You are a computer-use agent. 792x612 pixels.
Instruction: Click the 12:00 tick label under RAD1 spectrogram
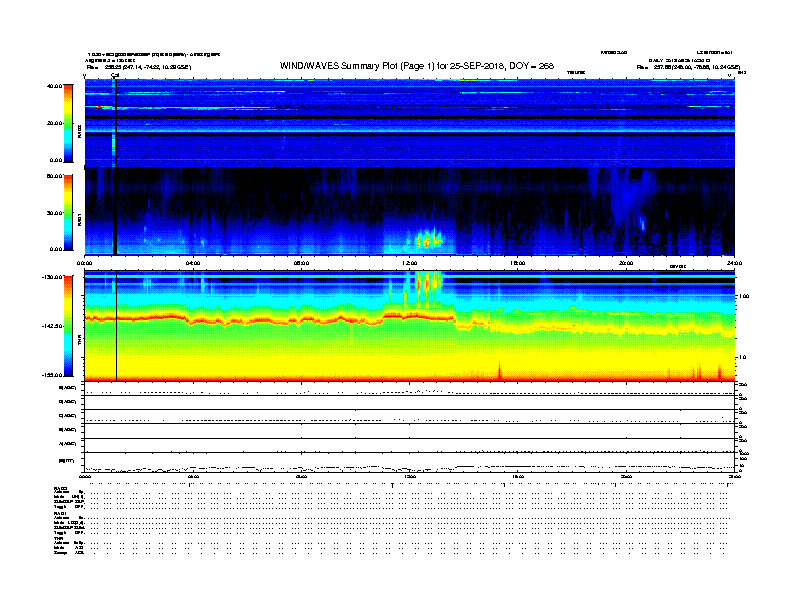tap(410, 263)
